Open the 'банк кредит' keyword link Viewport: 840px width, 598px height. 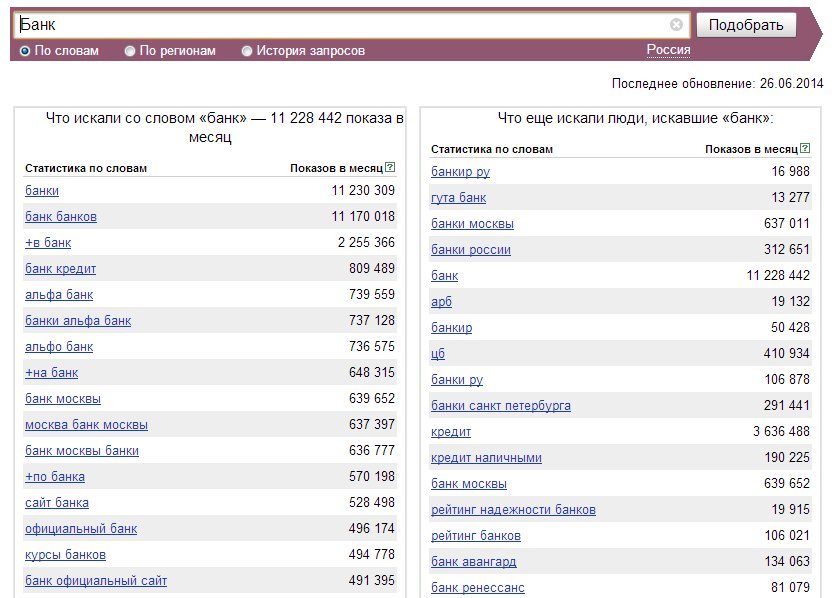61,269
